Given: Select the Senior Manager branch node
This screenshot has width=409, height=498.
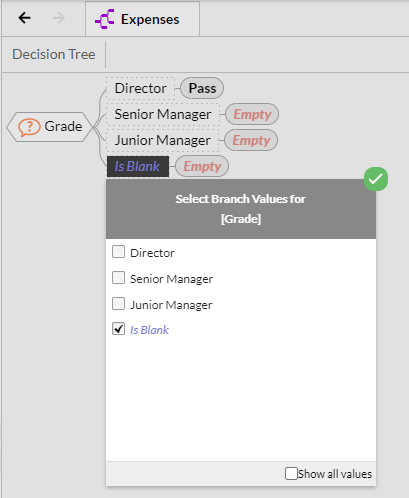Looking at the screenshot, I should pyautogui.click(x=163, y=114).
